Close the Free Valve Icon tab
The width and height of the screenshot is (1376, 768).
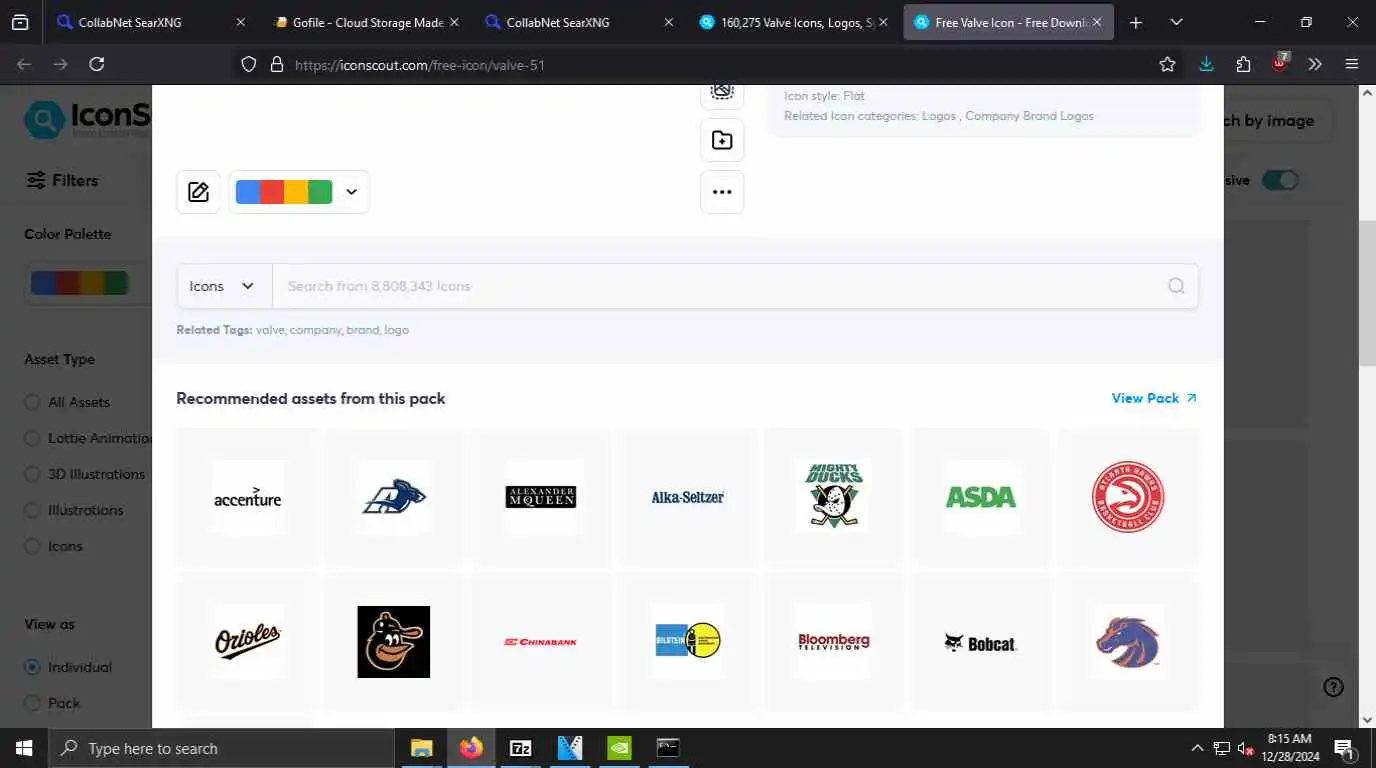(1097, 22)
